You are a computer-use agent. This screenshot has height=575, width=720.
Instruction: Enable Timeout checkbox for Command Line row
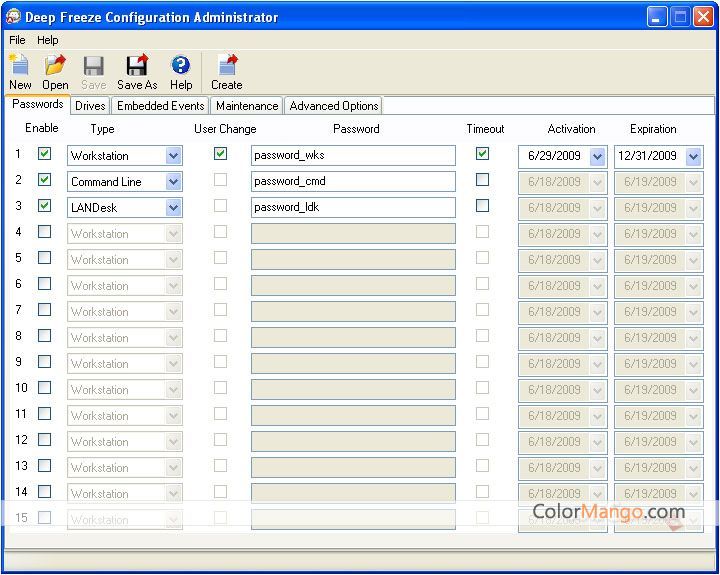click(483, 180)
